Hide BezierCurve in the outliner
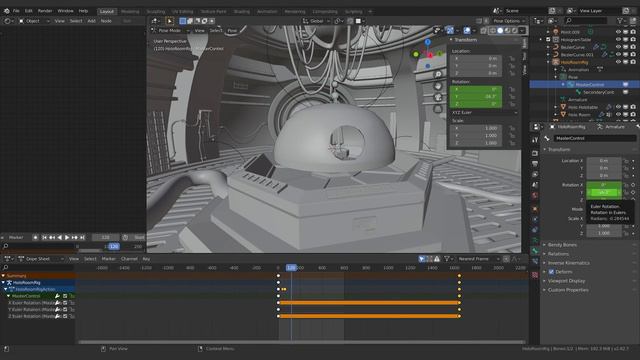The width and height of the screenshot is (640, 360). 618,47
